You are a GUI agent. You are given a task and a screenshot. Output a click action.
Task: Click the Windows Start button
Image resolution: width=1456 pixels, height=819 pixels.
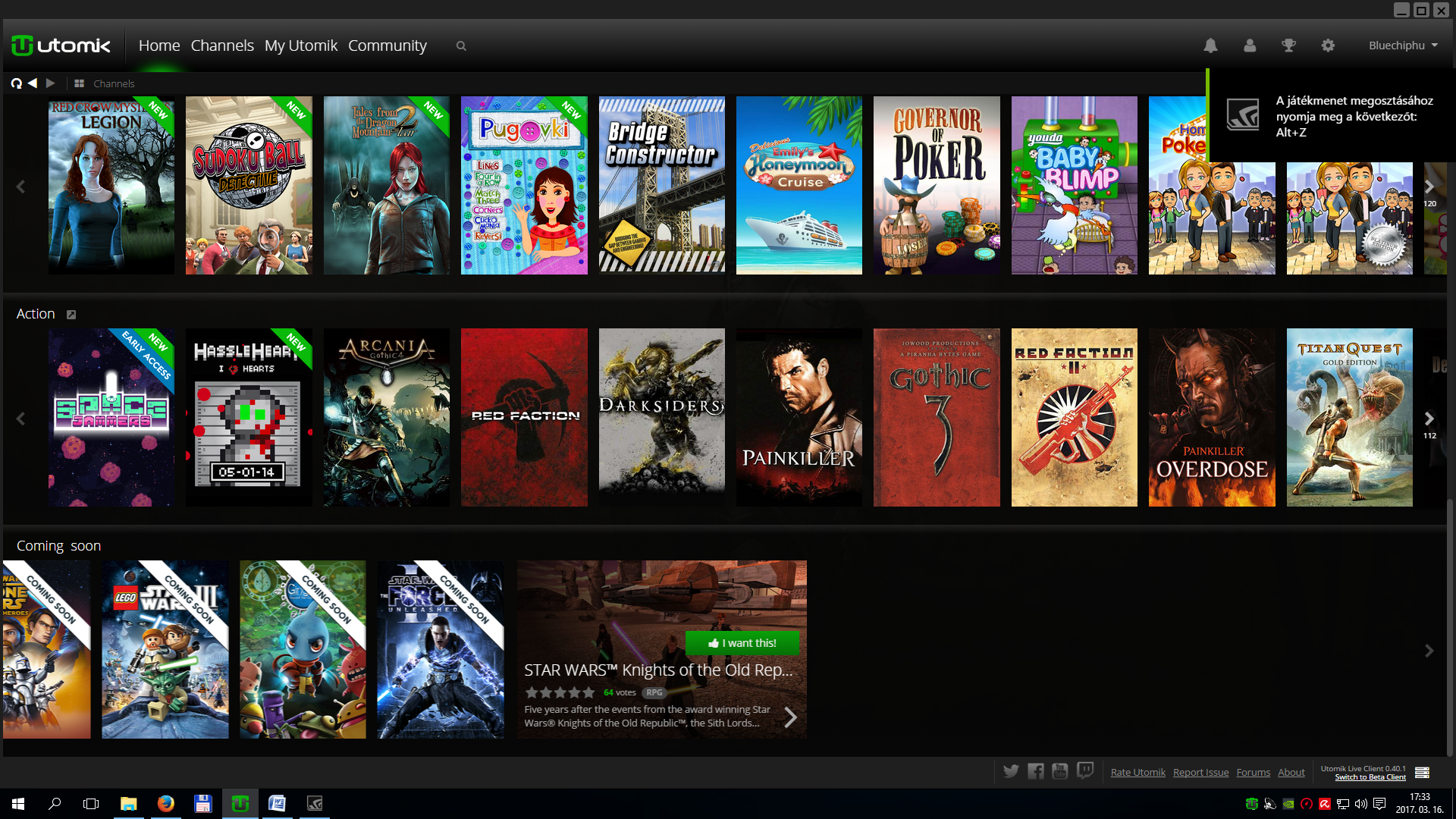tap(18, 804)
